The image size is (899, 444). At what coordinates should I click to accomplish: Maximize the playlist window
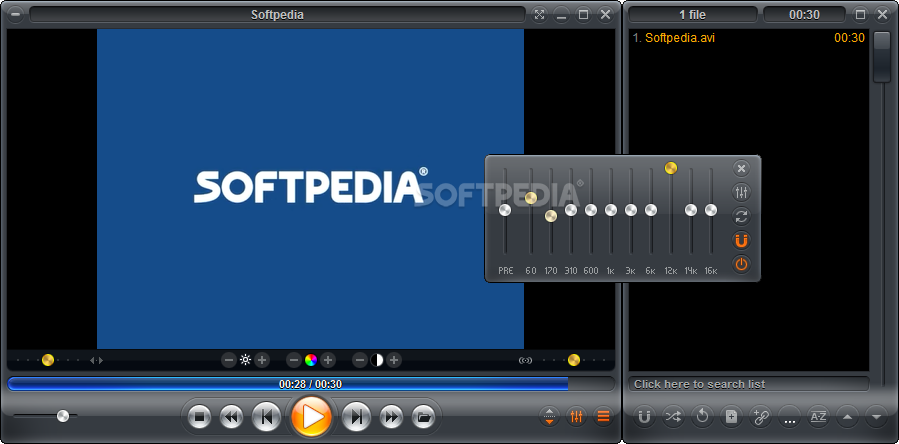(x=861, y=15)
